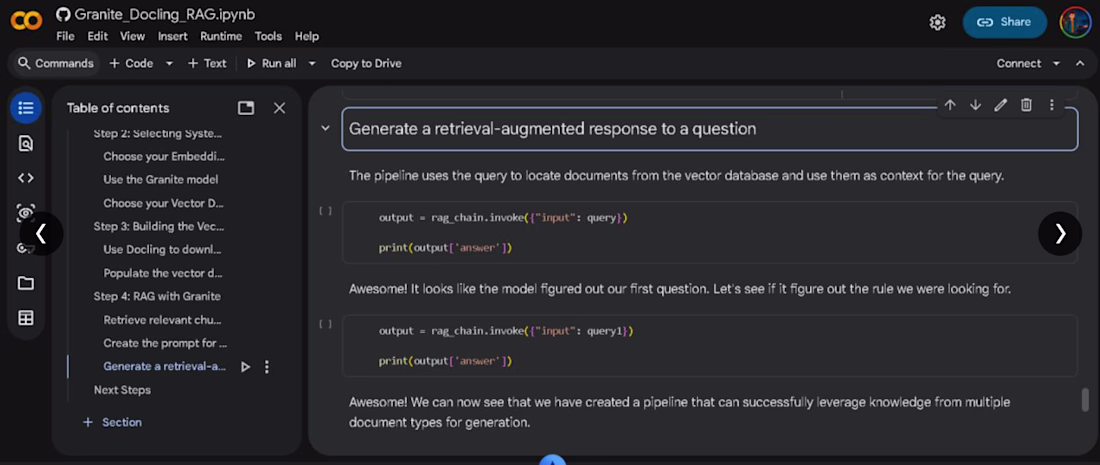This screenshot has height=465, width=1100.
Task: Open the Help menu
Action: 307,36
